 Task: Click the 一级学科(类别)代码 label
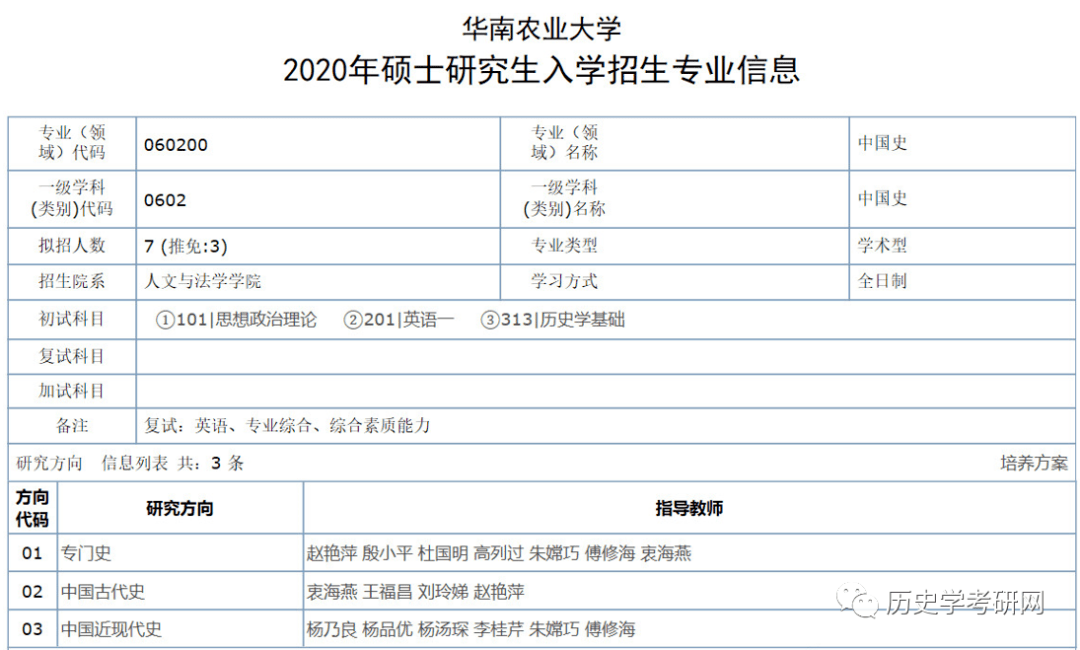click(x=72, y=198)
